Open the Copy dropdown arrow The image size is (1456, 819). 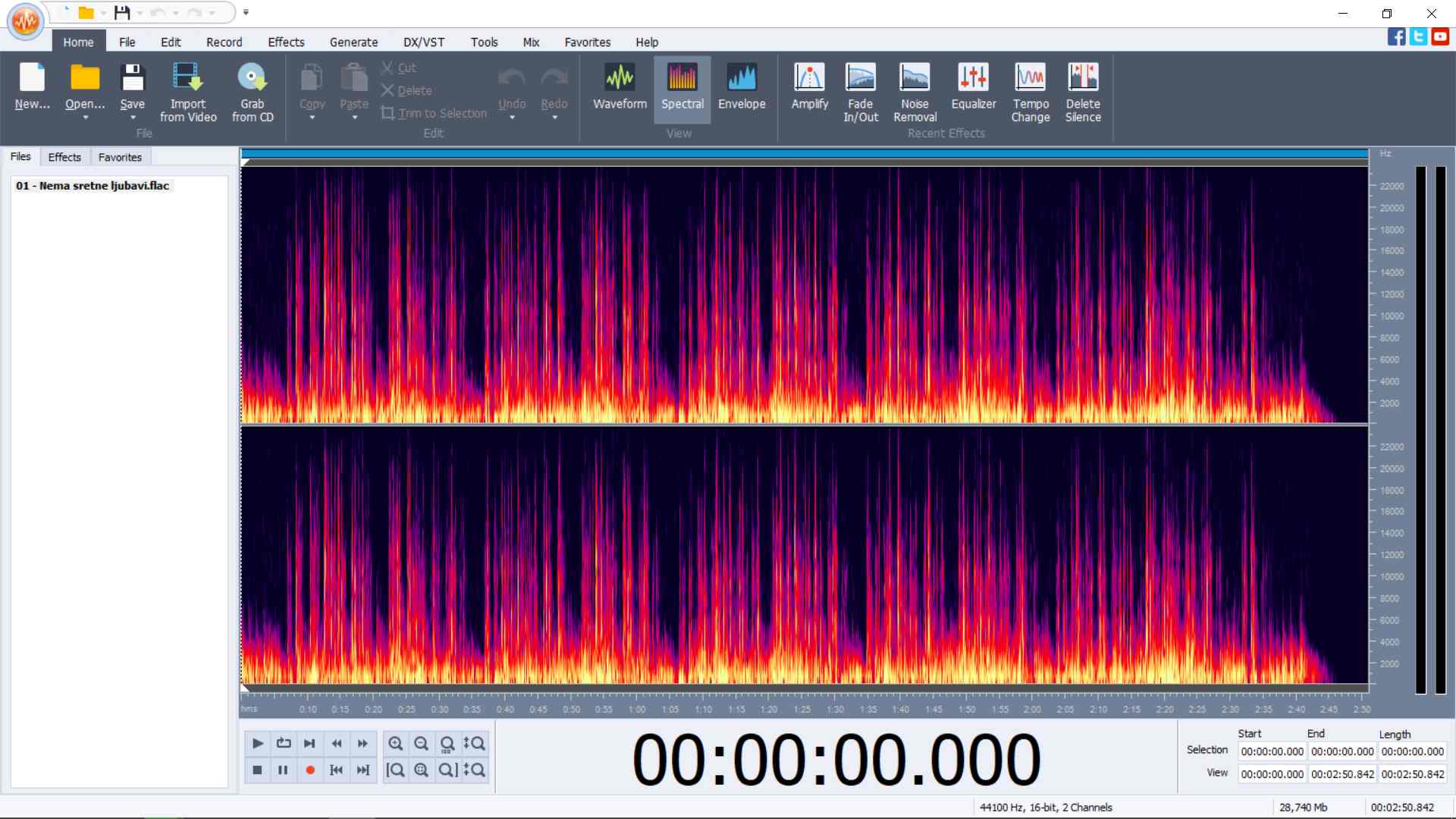311,118
